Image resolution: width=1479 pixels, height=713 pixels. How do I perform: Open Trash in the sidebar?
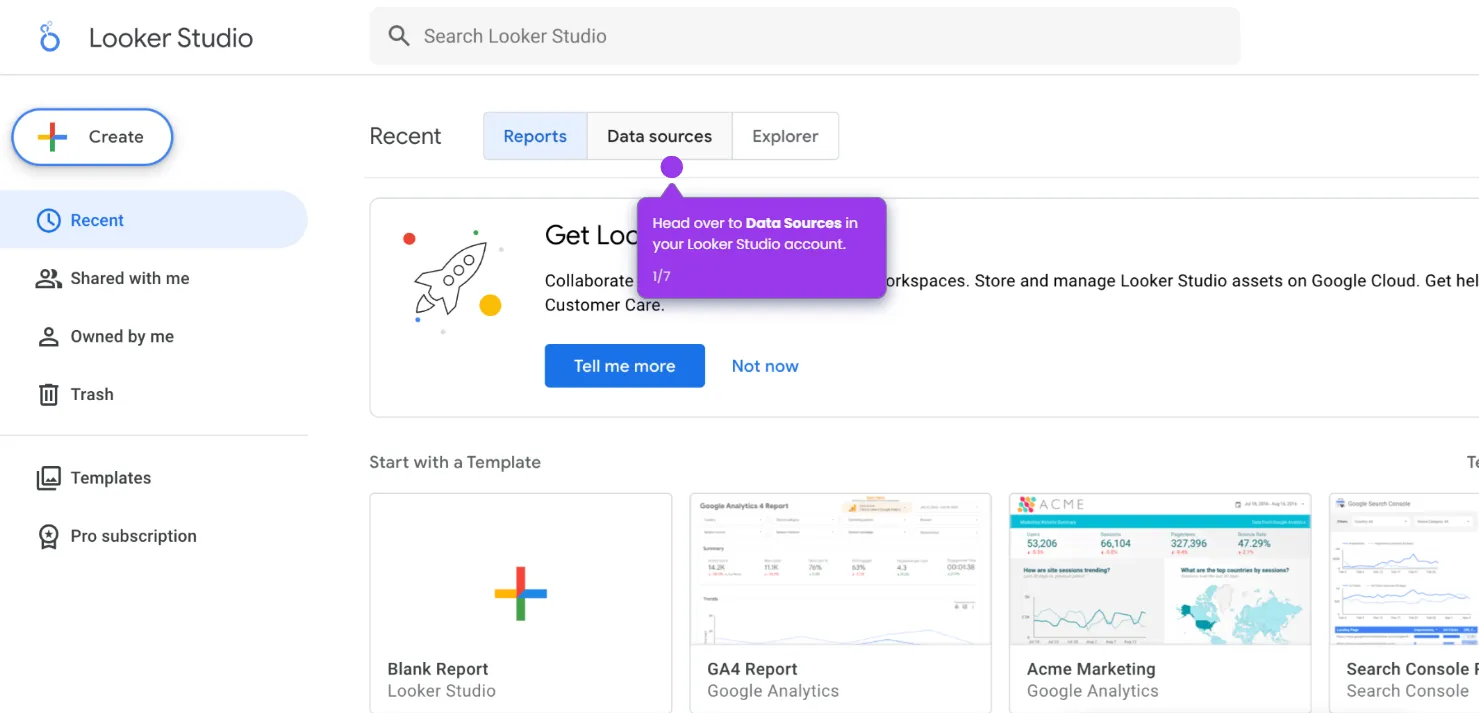[153, 394]
